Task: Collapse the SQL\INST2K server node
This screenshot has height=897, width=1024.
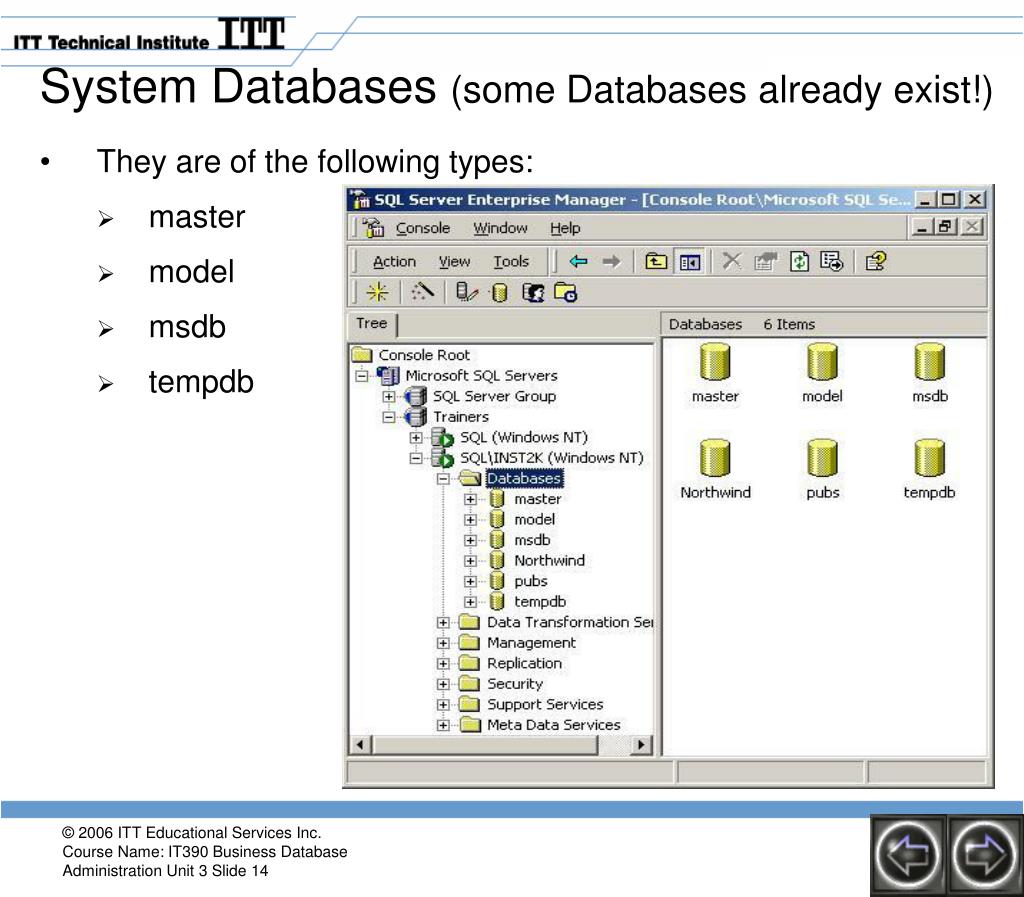Action: (415, 458)
